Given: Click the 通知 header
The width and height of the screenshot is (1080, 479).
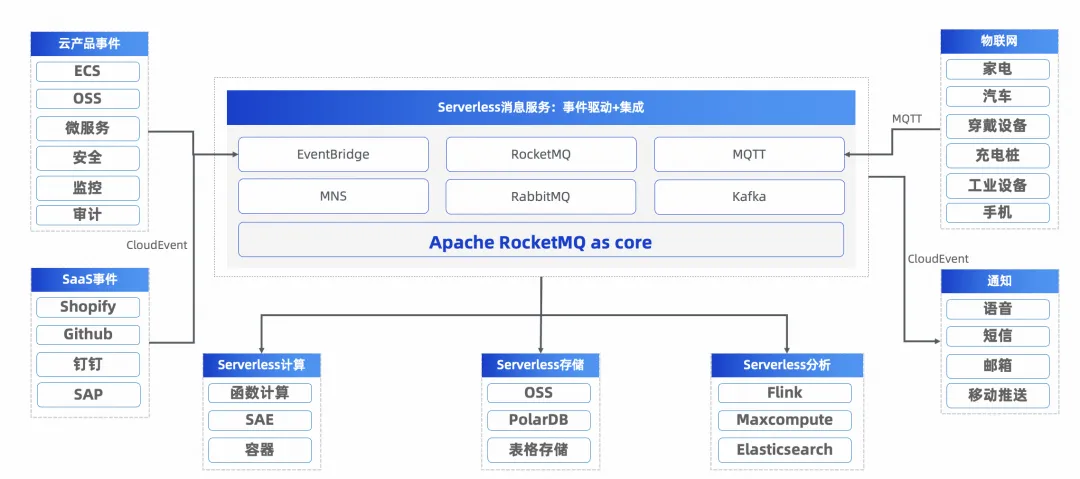Looking at the screenshot, I should (x=999, y=281).
